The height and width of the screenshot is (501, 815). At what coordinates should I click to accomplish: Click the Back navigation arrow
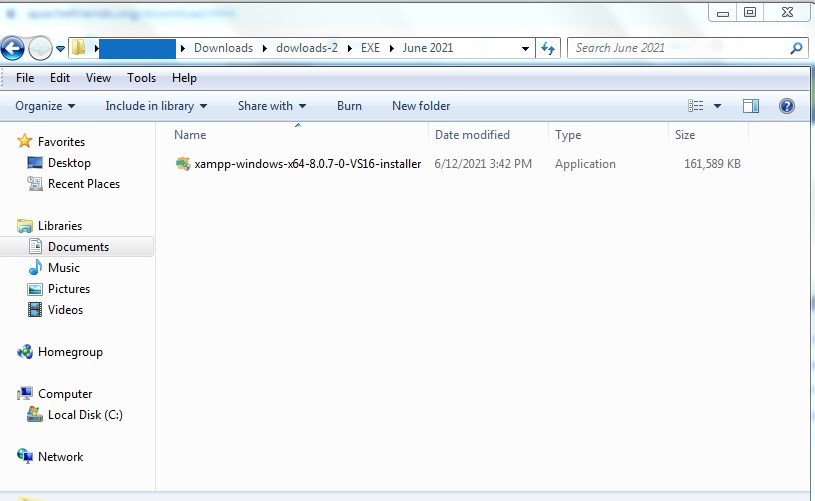tap(12, 49)
